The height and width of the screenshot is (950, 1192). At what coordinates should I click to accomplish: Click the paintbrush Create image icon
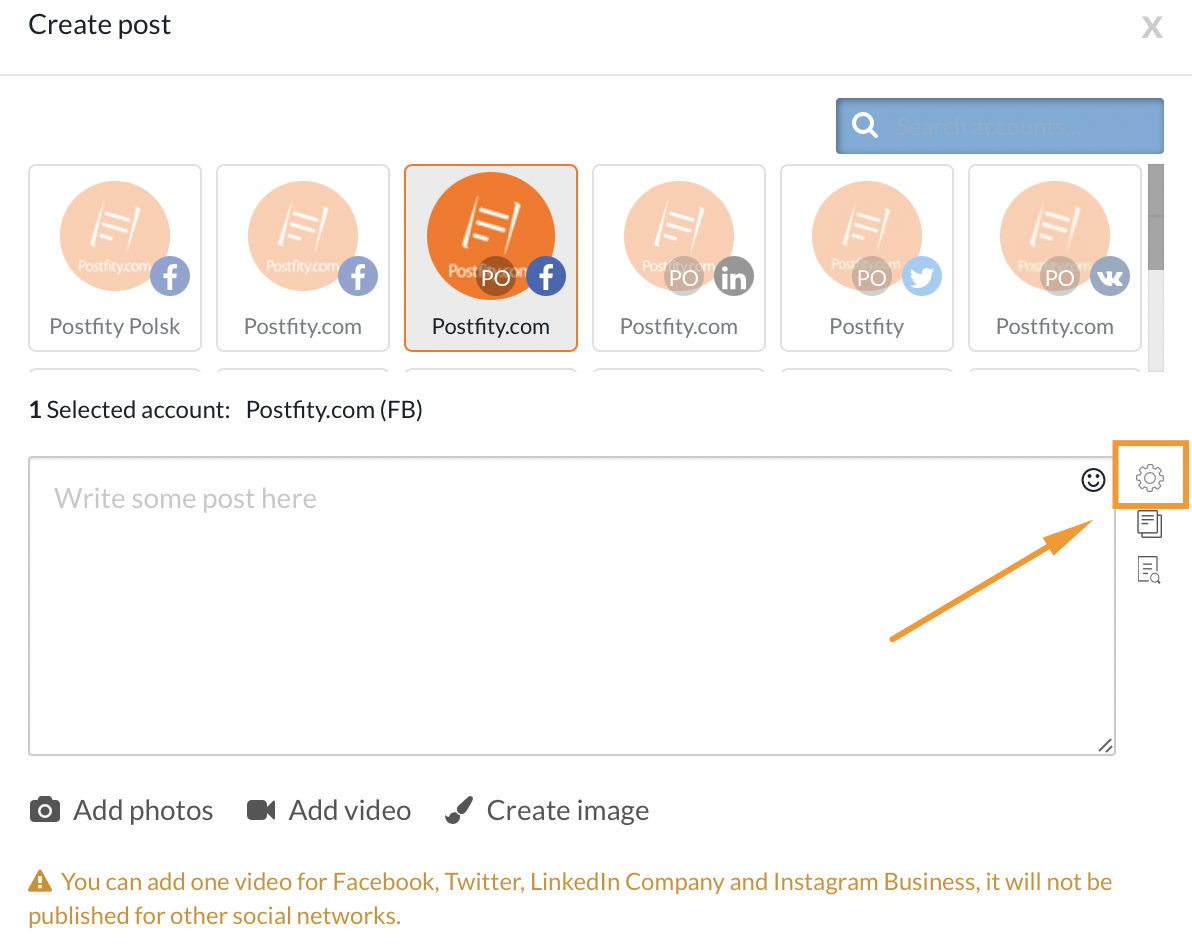[459, 810]
